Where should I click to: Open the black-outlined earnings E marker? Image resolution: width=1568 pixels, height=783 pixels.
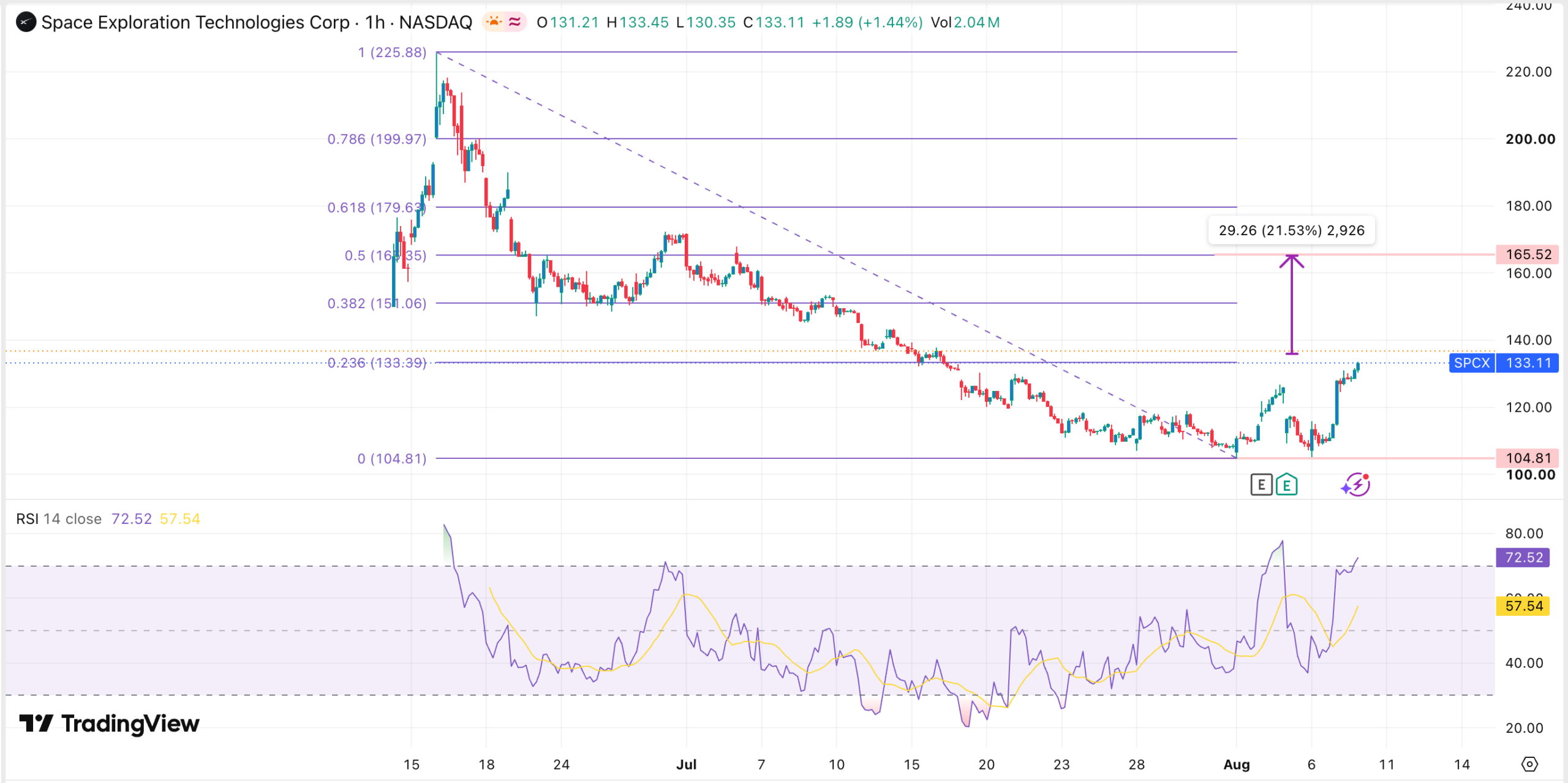pyautogui.click(x=1261, y=485)
